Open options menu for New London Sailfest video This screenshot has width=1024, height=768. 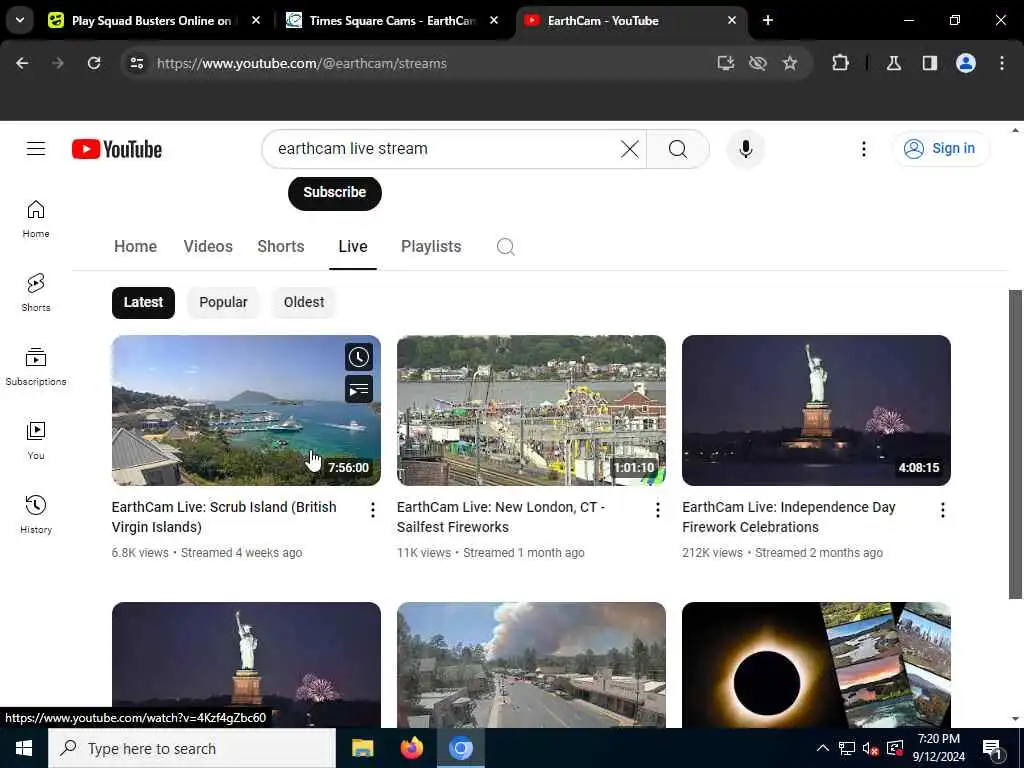[x=658, y=510]
